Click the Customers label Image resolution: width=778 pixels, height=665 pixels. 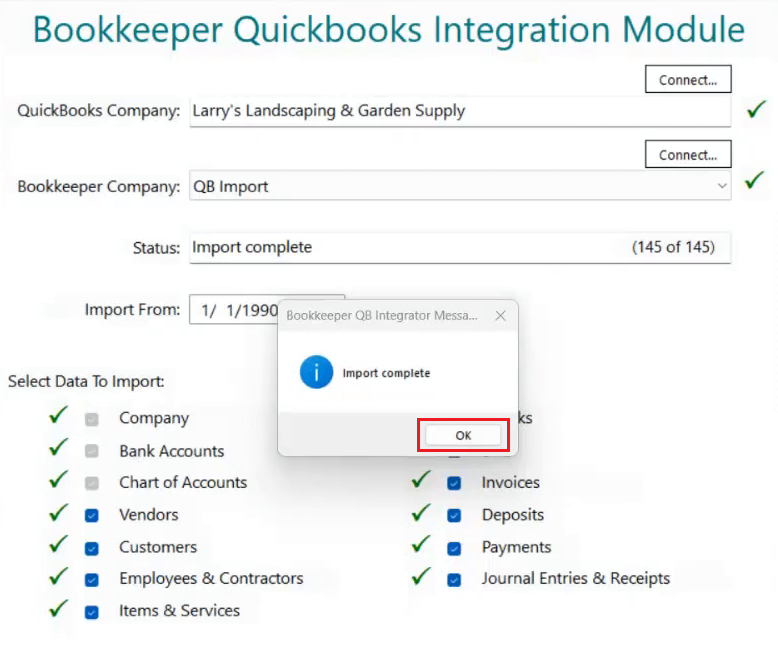pos(158,547)
